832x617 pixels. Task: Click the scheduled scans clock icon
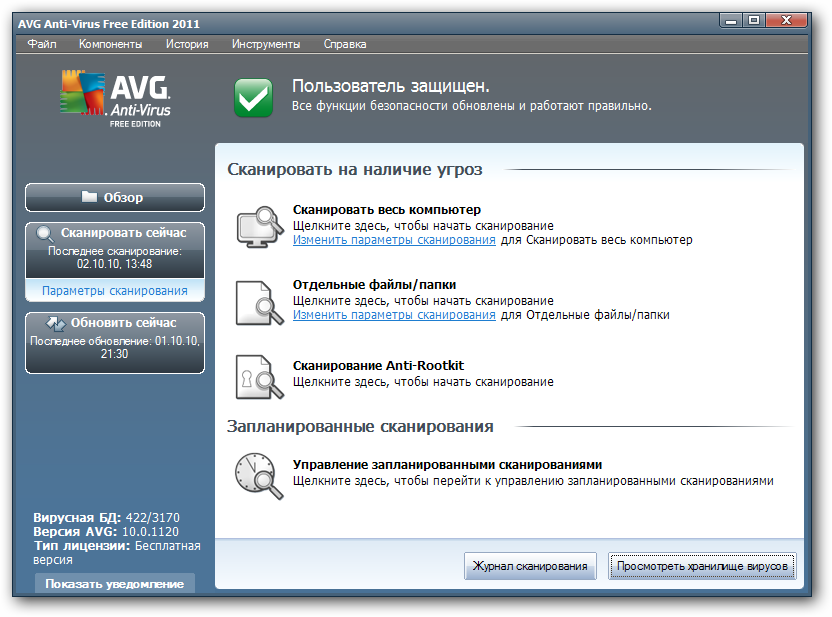click(x=259, y=476)
